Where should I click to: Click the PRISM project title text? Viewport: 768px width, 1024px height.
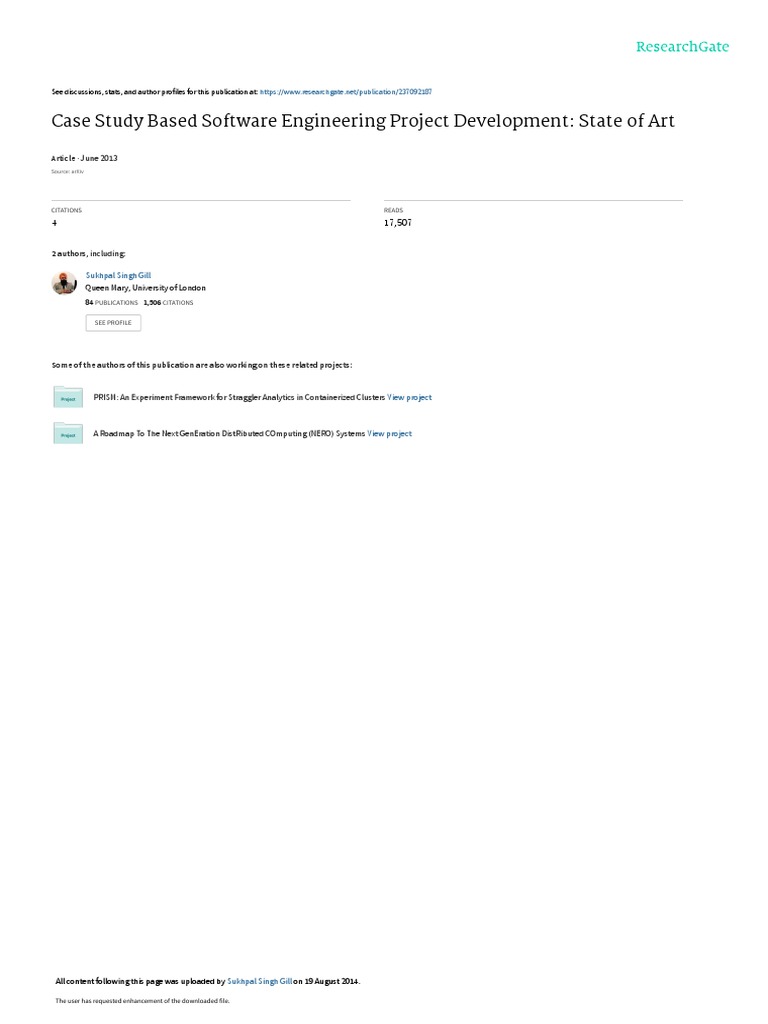[239, 397]
